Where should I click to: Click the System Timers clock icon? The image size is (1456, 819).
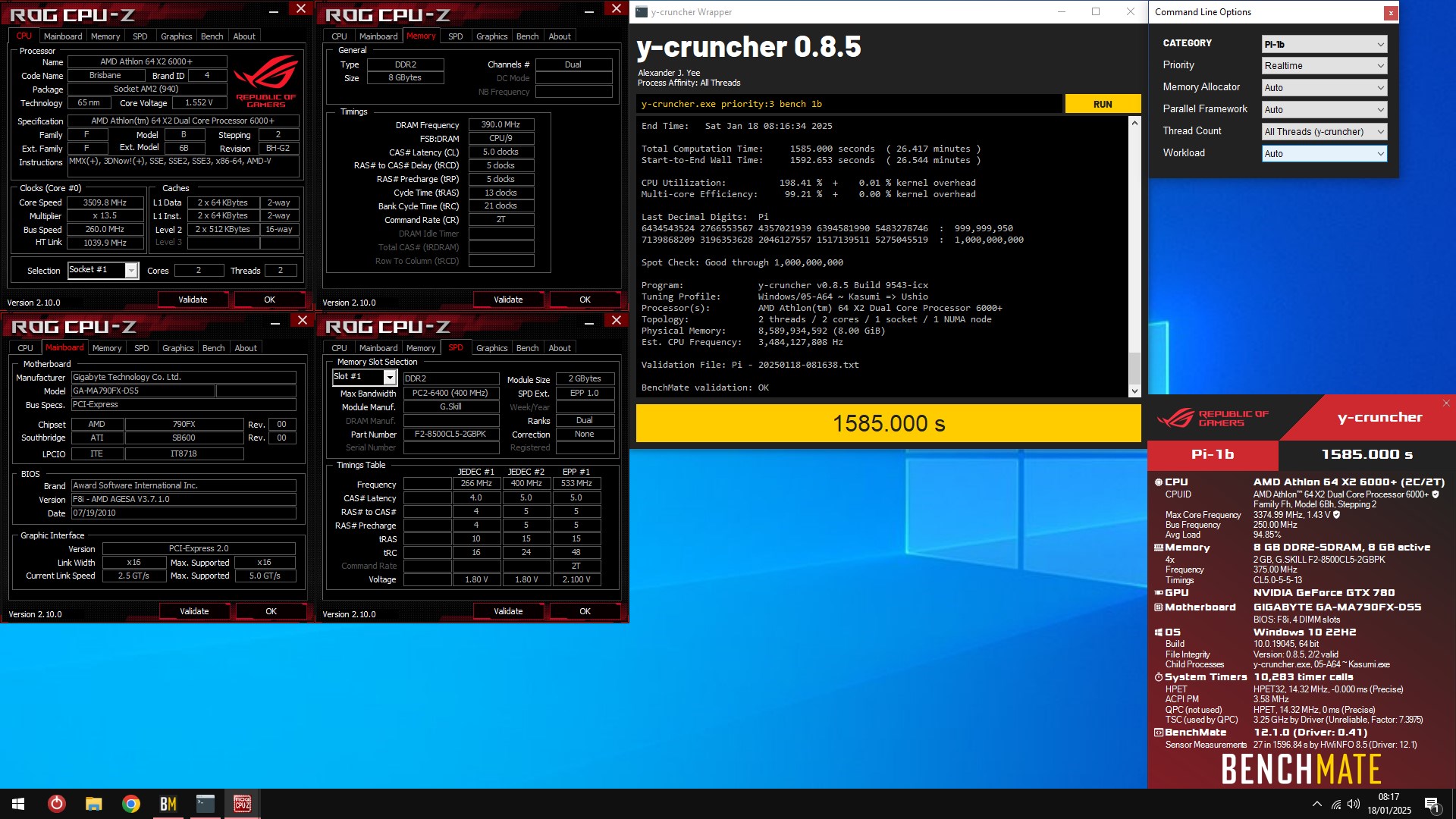click(1158, 677)
